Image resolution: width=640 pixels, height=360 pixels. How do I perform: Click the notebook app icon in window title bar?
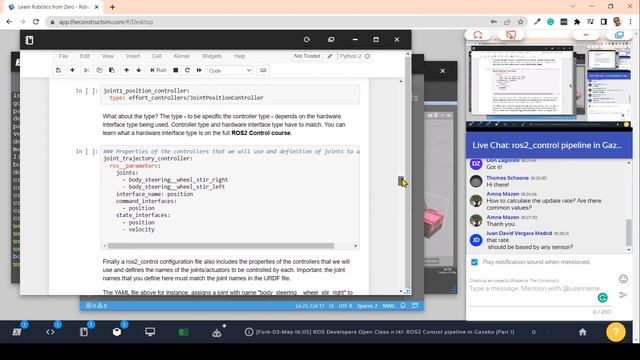29,40
